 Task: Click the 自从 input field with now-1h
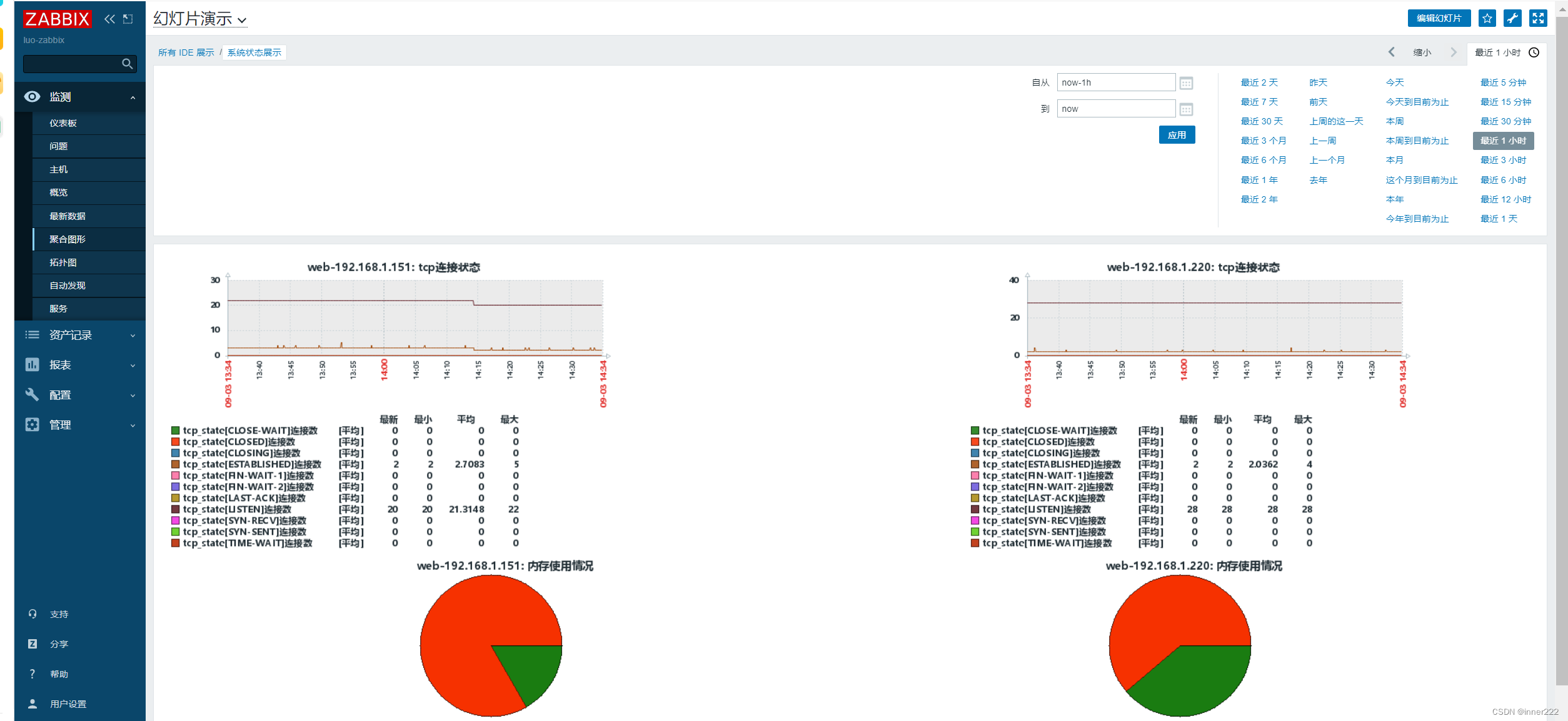(1116, 82)
